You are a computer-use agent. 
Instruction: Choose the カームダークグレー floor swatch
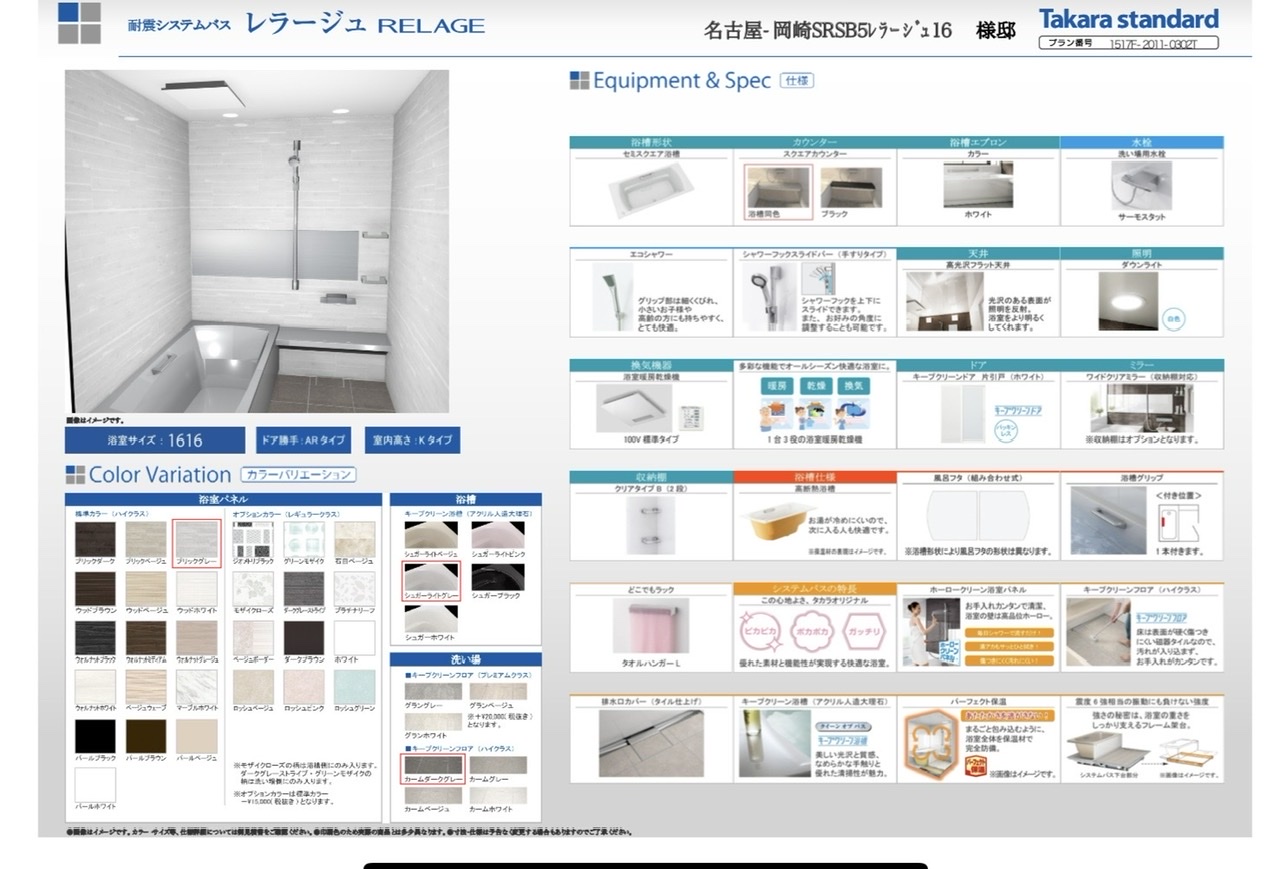(433, 765)
